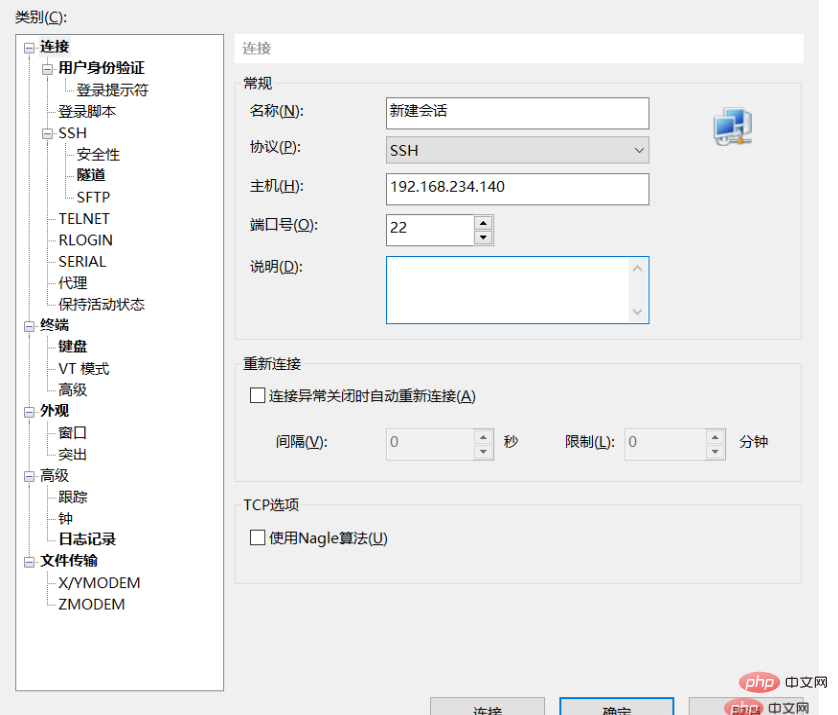
Task: Click the 主机 field with 192.168.234.140
Action: pyautogui.click(x=517, y=189)
